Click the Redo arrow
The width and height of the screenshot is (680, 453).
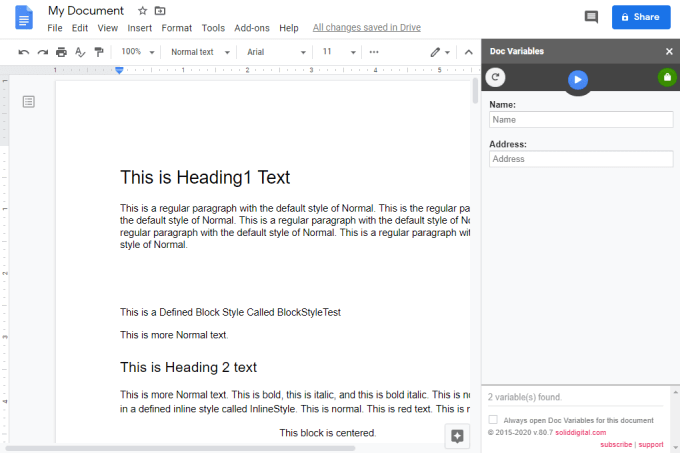42,52
